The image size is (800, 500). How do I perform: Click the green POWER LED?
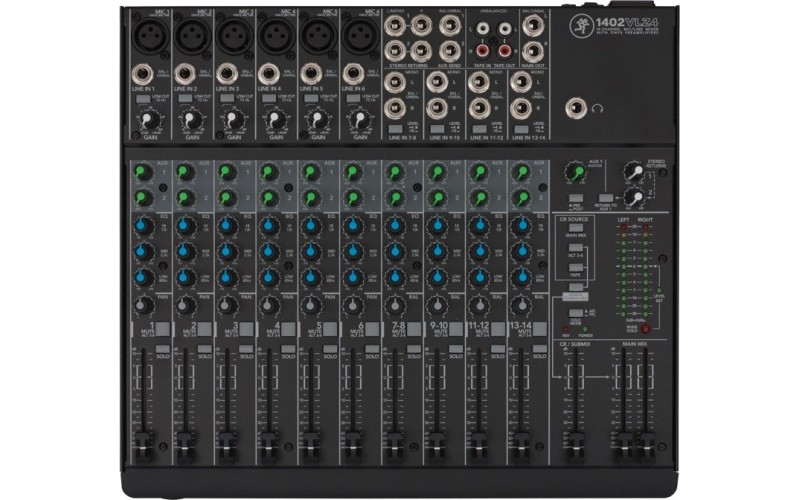(585, 330)
